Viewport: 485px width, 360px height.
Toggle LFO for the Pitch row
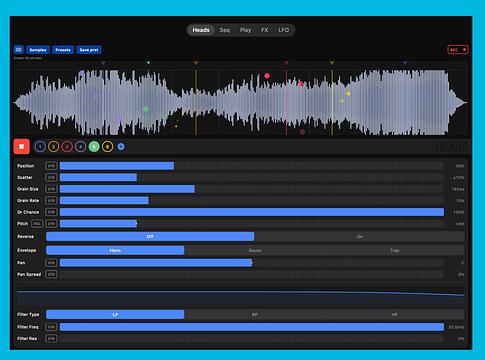pos(51,224)
